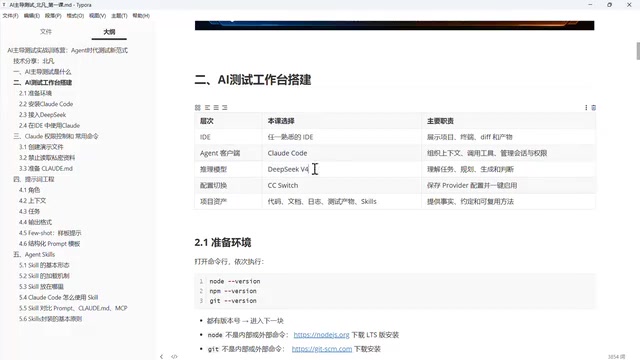640x360 pixels.
Task: Go to 4.3 任务 outline entry
Action: point(29,211)
